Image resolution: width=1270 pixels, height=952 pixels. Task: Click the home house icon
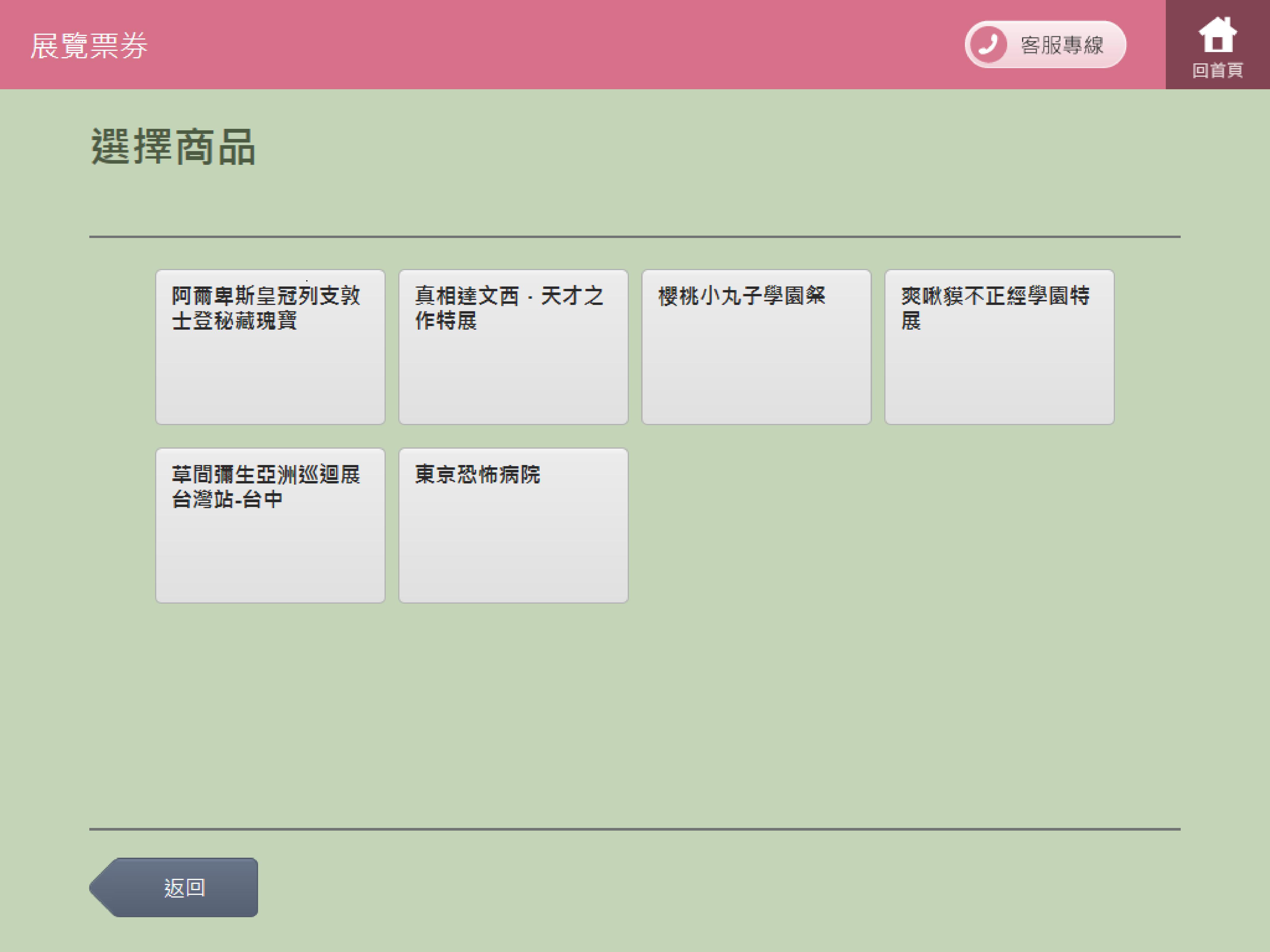pyautogui.click(x=1217, y=35)
